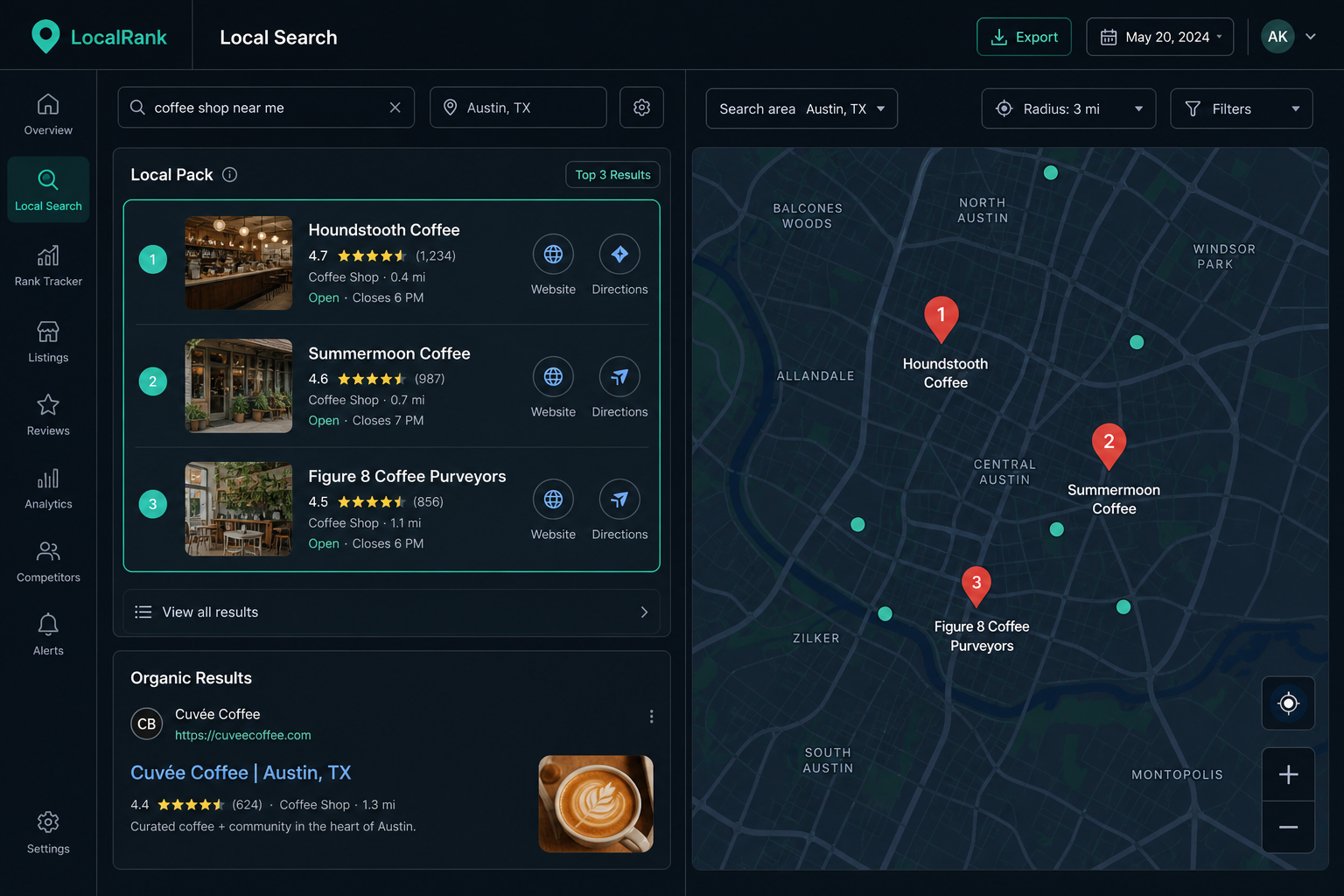Open Cuvée Coffee | Austin, TX result link
1344x896 pixels.
[x=241, y=773]
